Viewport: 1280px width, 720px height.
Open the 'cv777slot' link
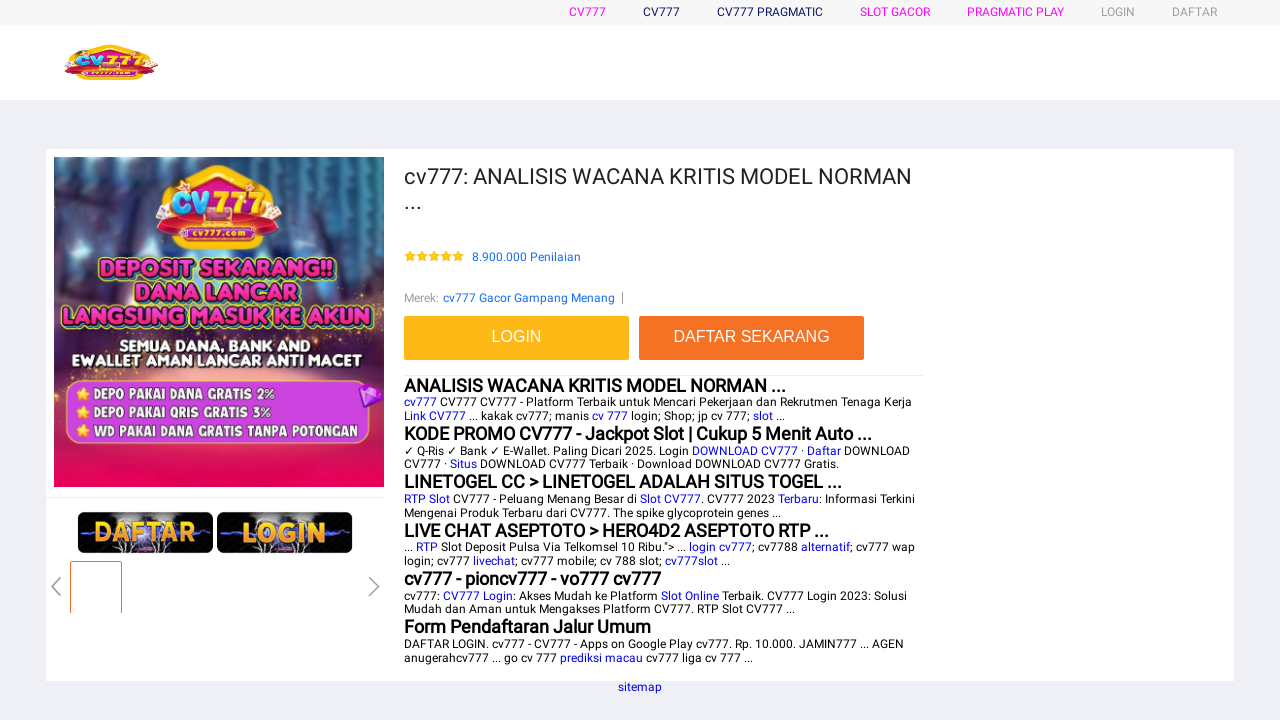click(691, 561)
